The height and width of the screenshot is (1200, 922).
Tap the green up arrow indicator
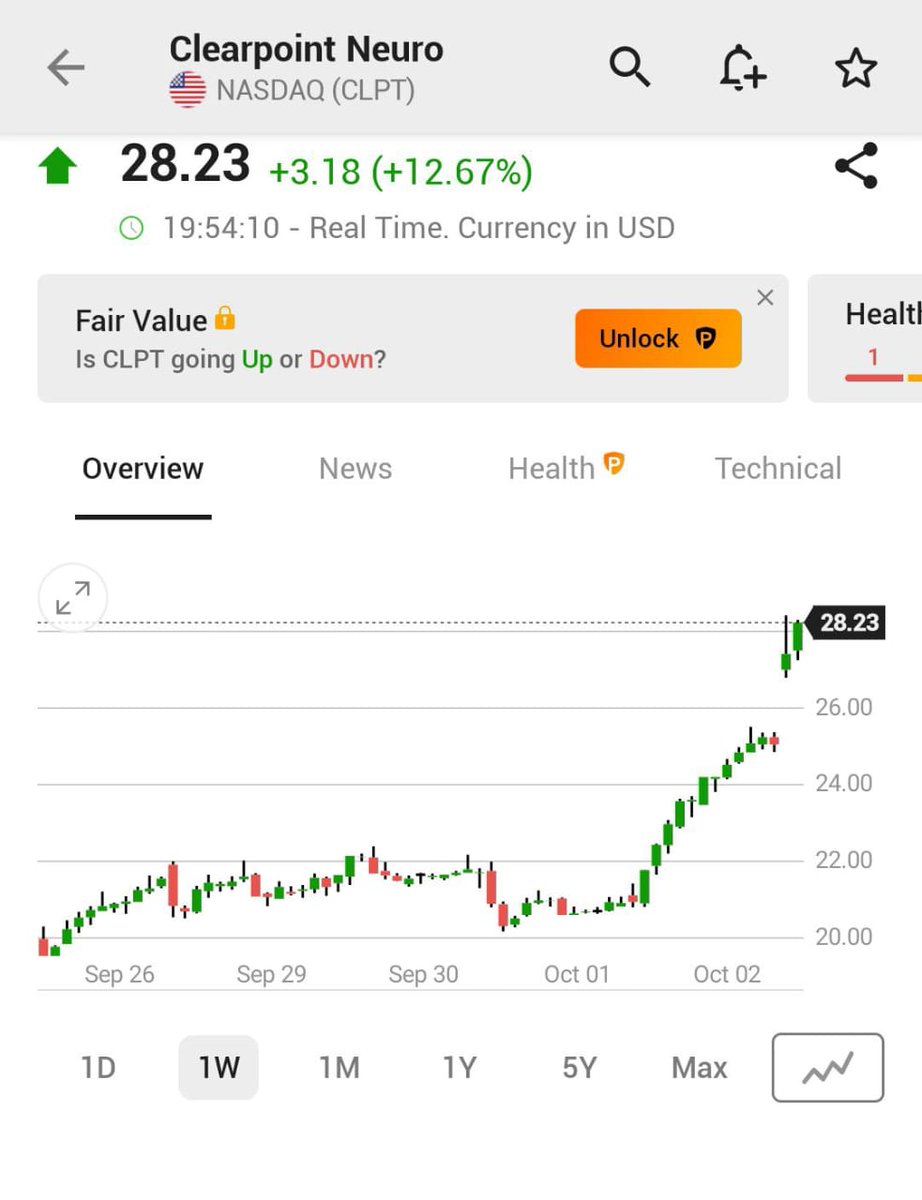pos(57,166)
